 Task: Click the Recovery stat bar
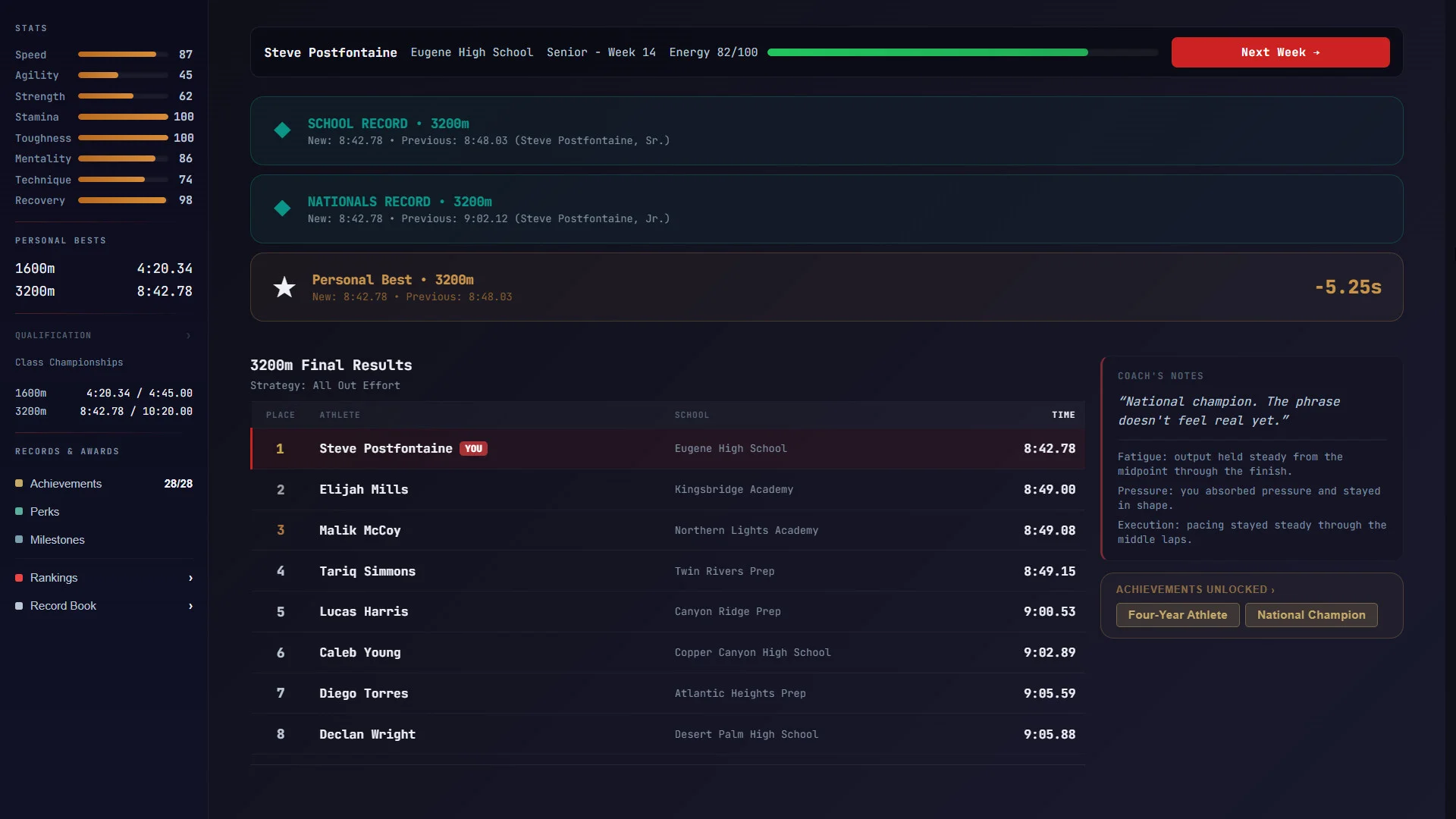click(123, 200)
